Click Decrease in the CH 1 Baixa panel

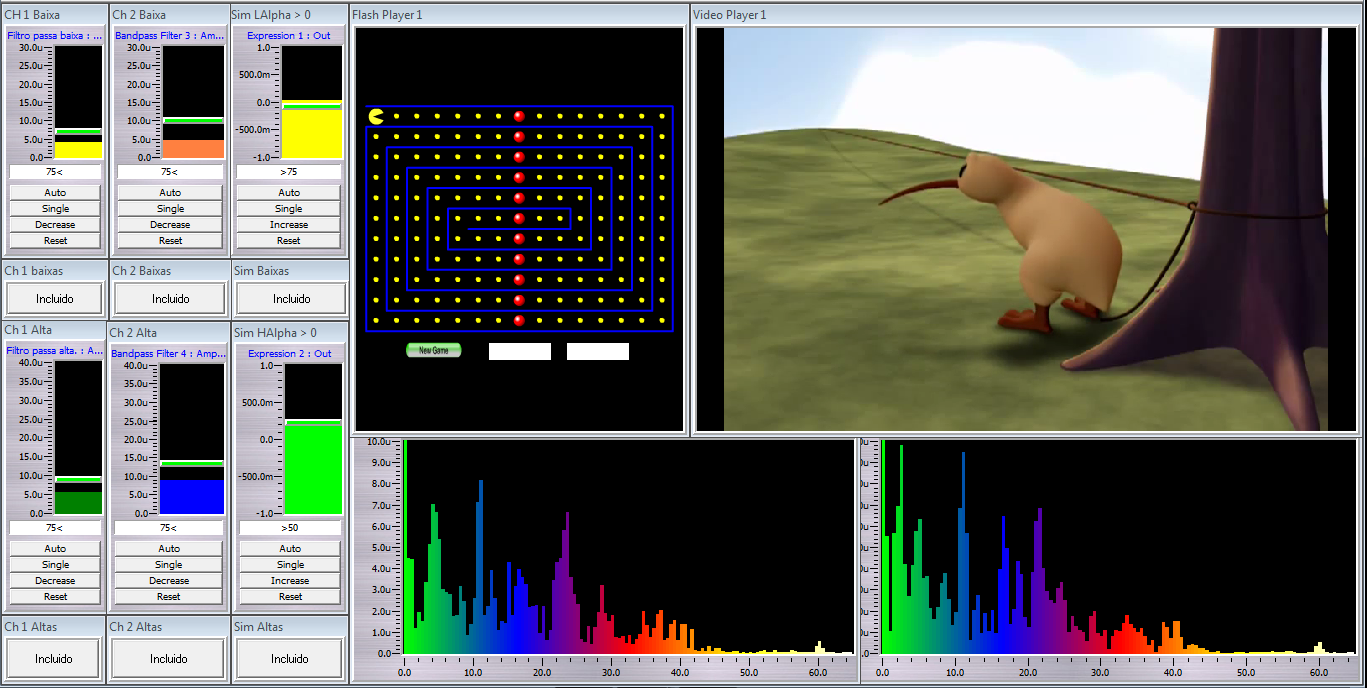point(56,224)
